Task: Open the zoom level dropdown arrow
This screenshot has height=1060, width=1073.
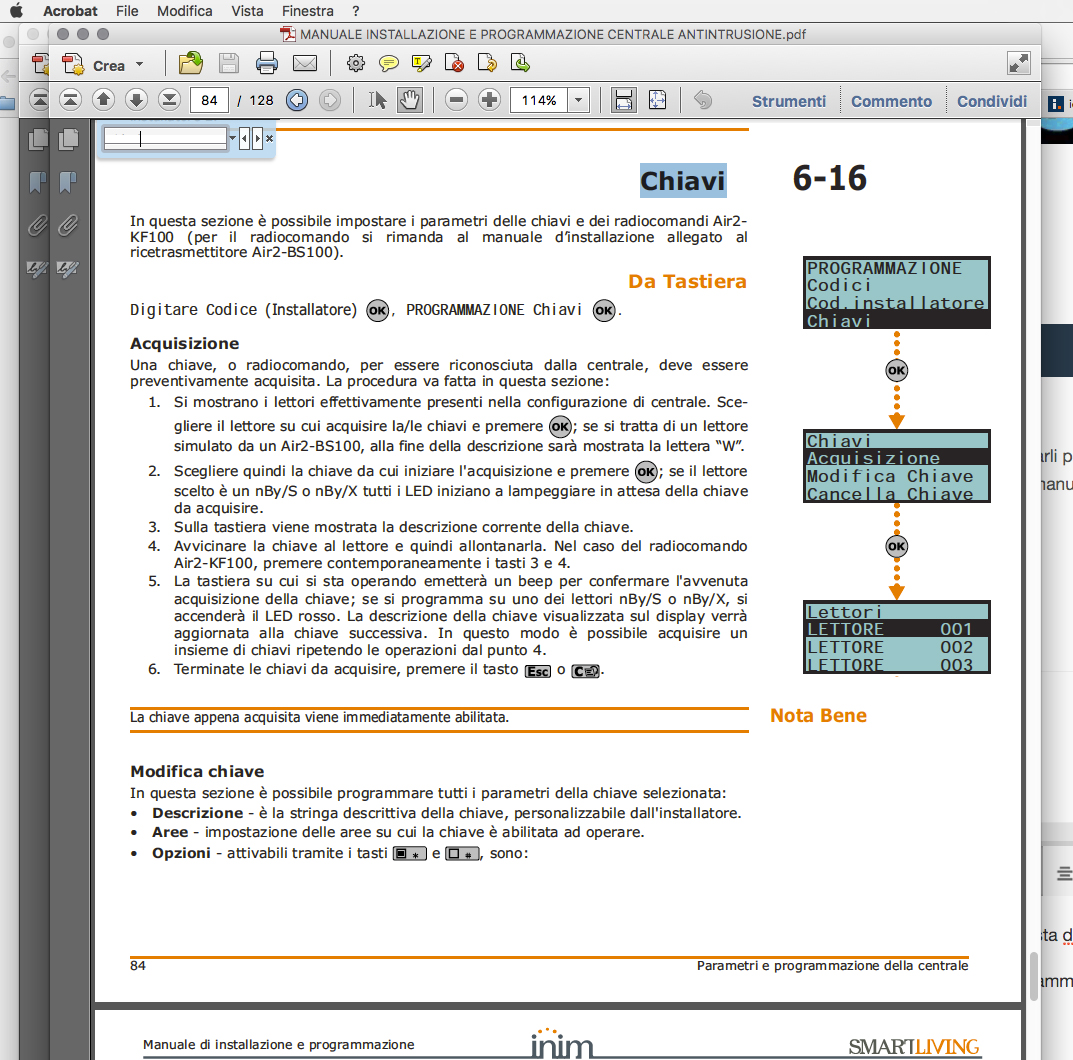Action: [x=579, y=101]
